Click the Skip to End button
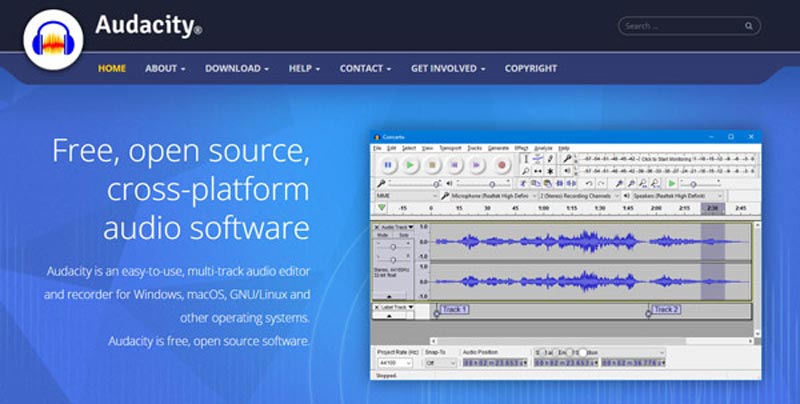The image size is (800, 404). [476, 165]
